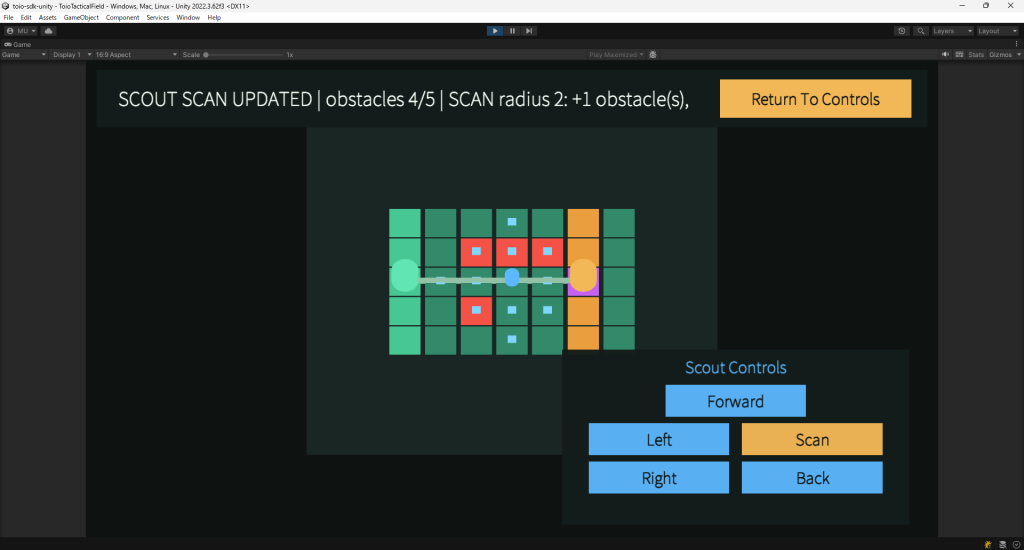1024x550 pixels.
Task: Open the Assets menu
Action: [x=47, y=18]
